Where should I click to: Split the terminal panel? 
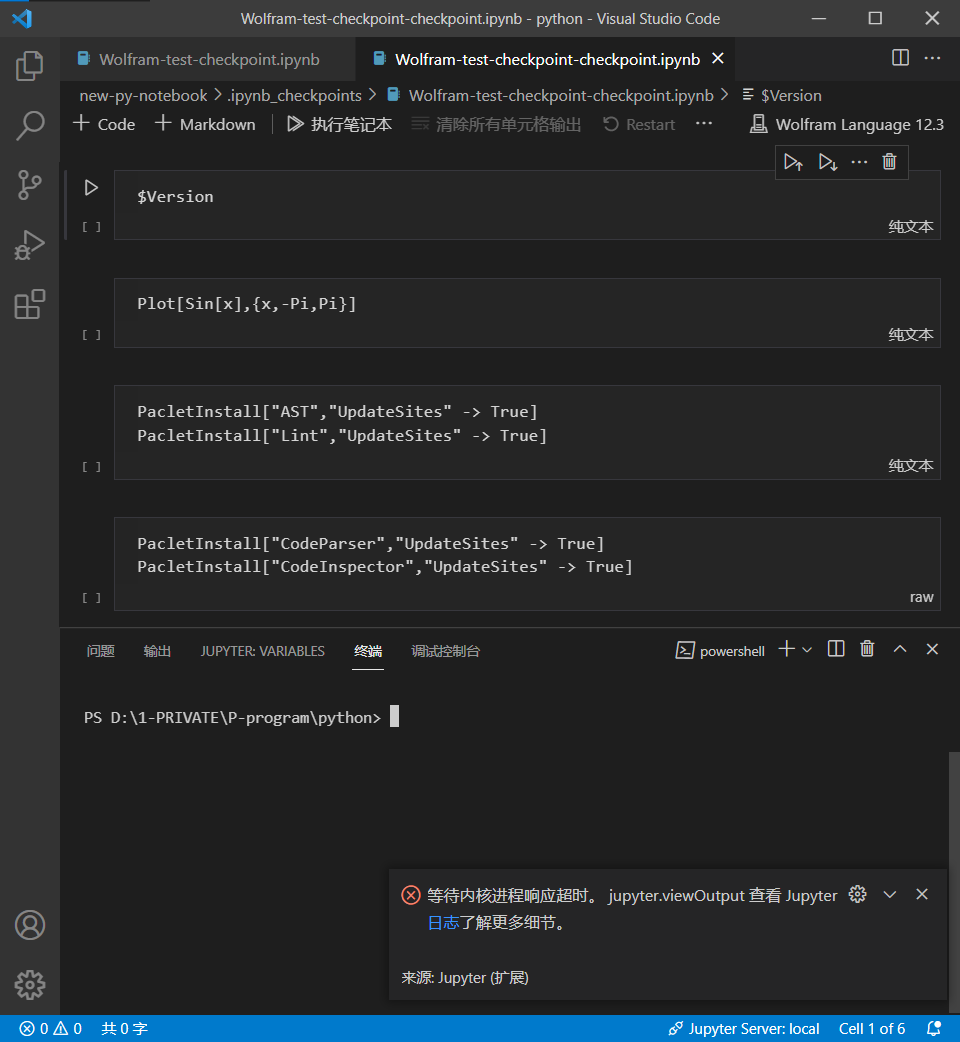[835, 648]
